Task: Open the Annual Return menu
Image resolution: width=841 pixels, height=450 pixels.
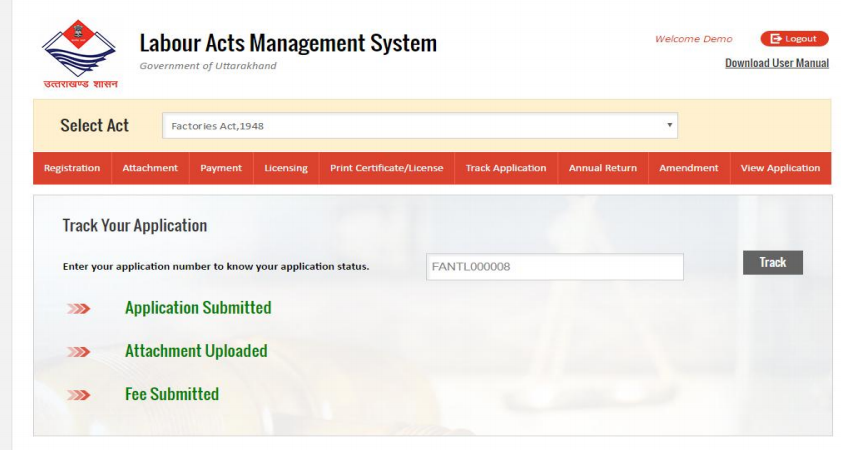Action: coord(602,168)
